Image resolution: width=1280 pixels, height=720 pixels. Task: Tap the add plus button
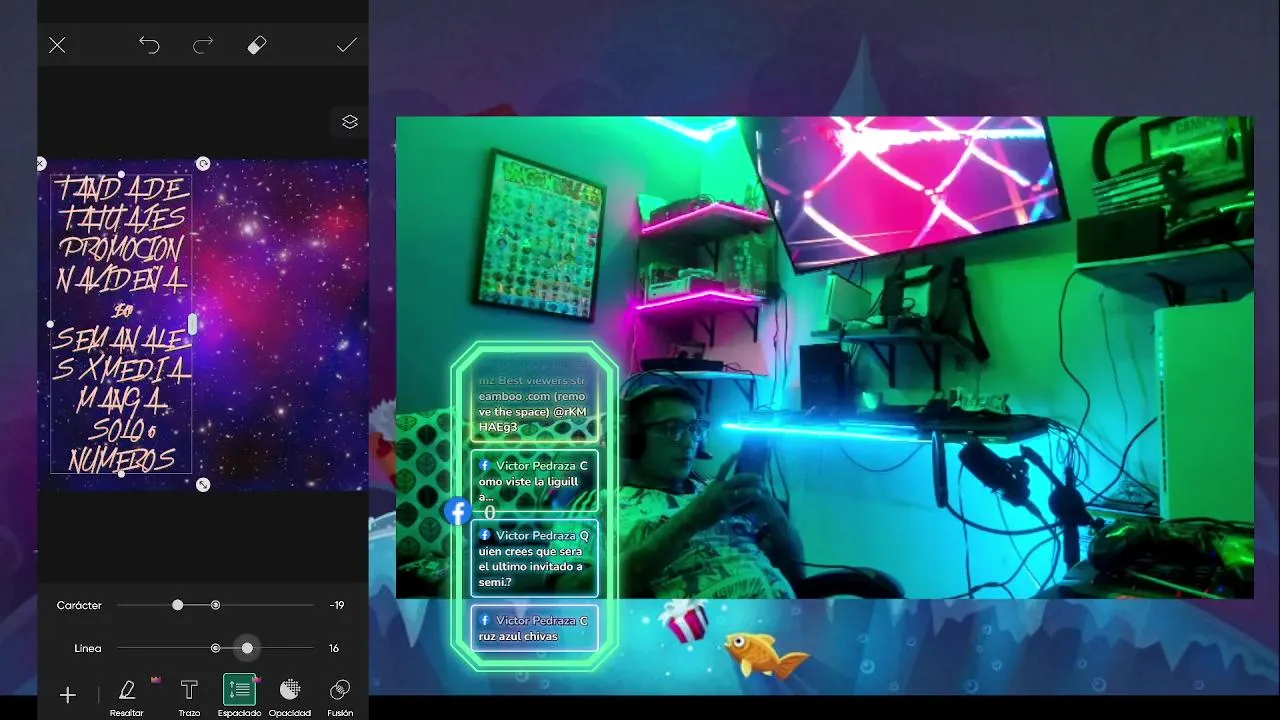pyautogui.click(x=68, y=695)
